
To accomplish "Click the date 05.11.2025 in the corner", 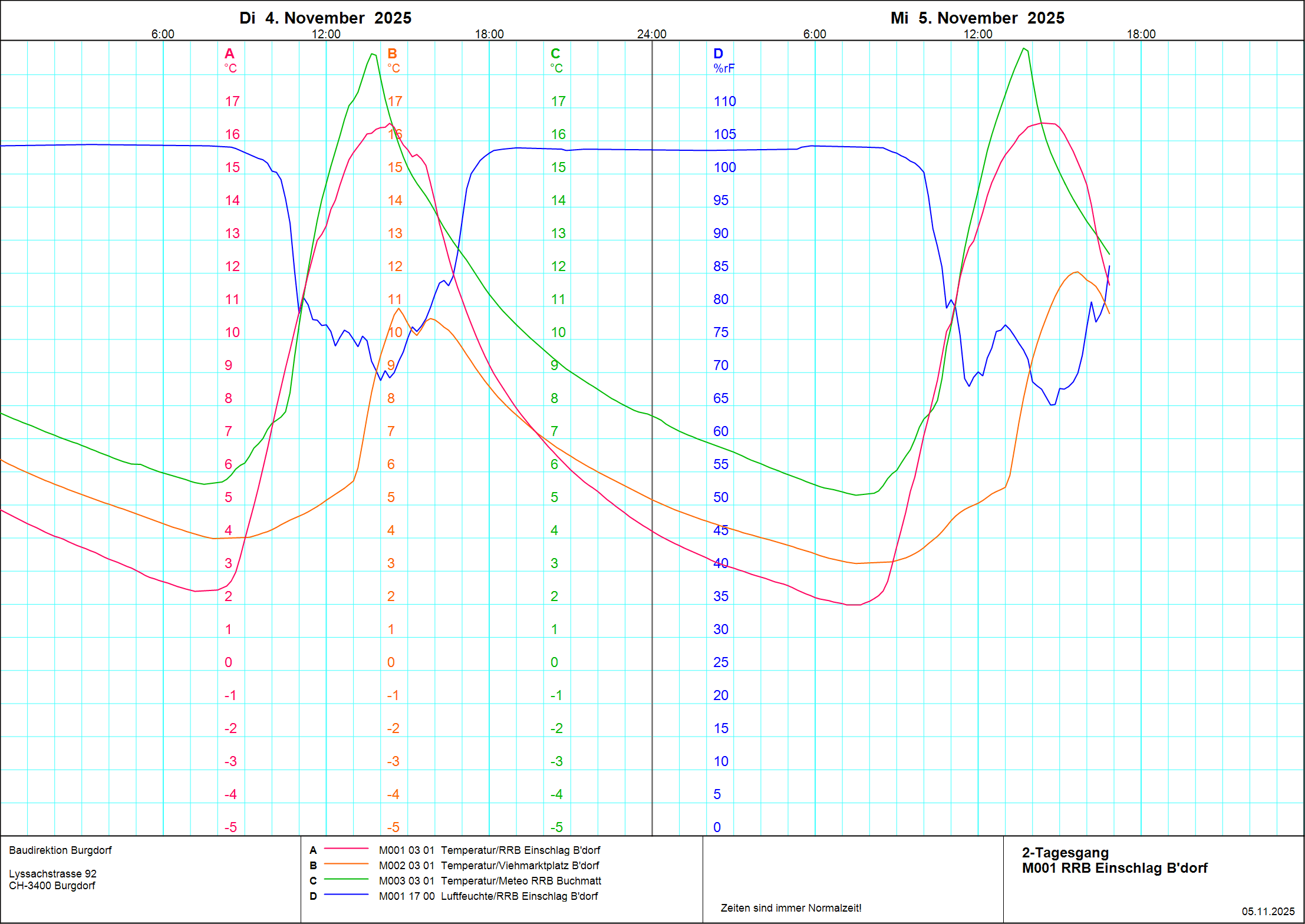I will 1268,911.
